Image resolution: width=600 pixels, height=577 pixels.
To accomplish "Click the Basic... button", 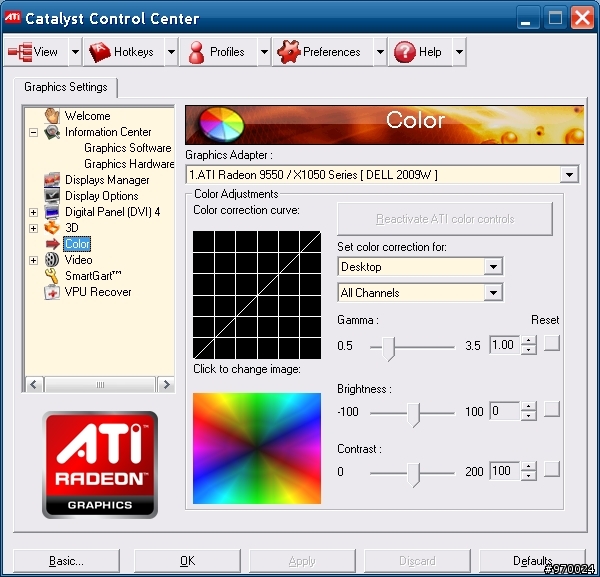I will [x=66, y=561].
